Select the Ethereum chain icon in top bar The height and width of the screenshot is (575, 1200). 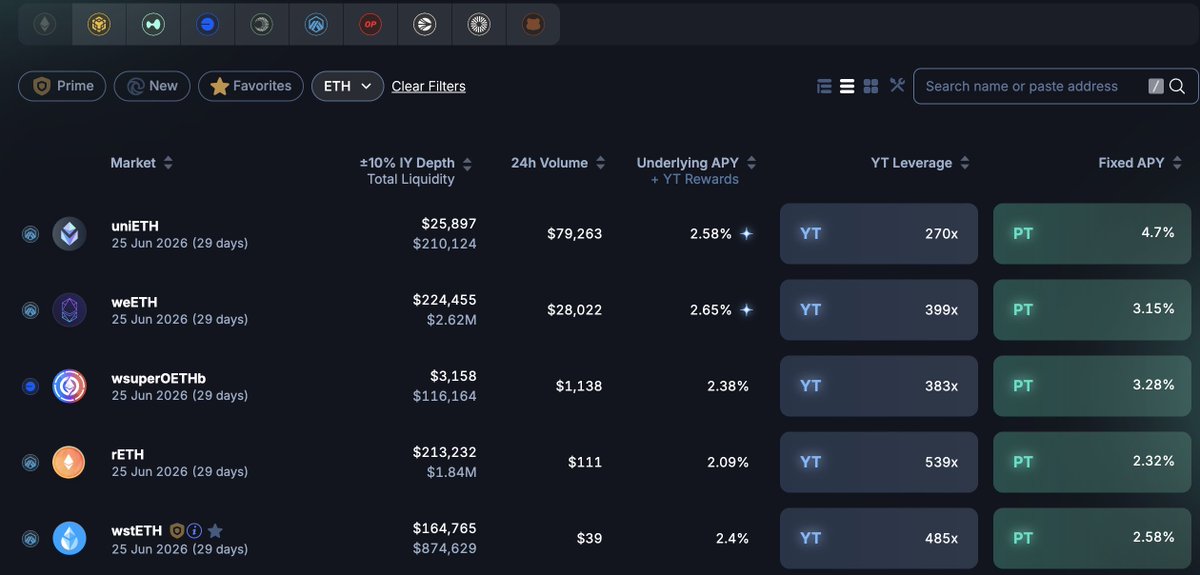point(45,24)
